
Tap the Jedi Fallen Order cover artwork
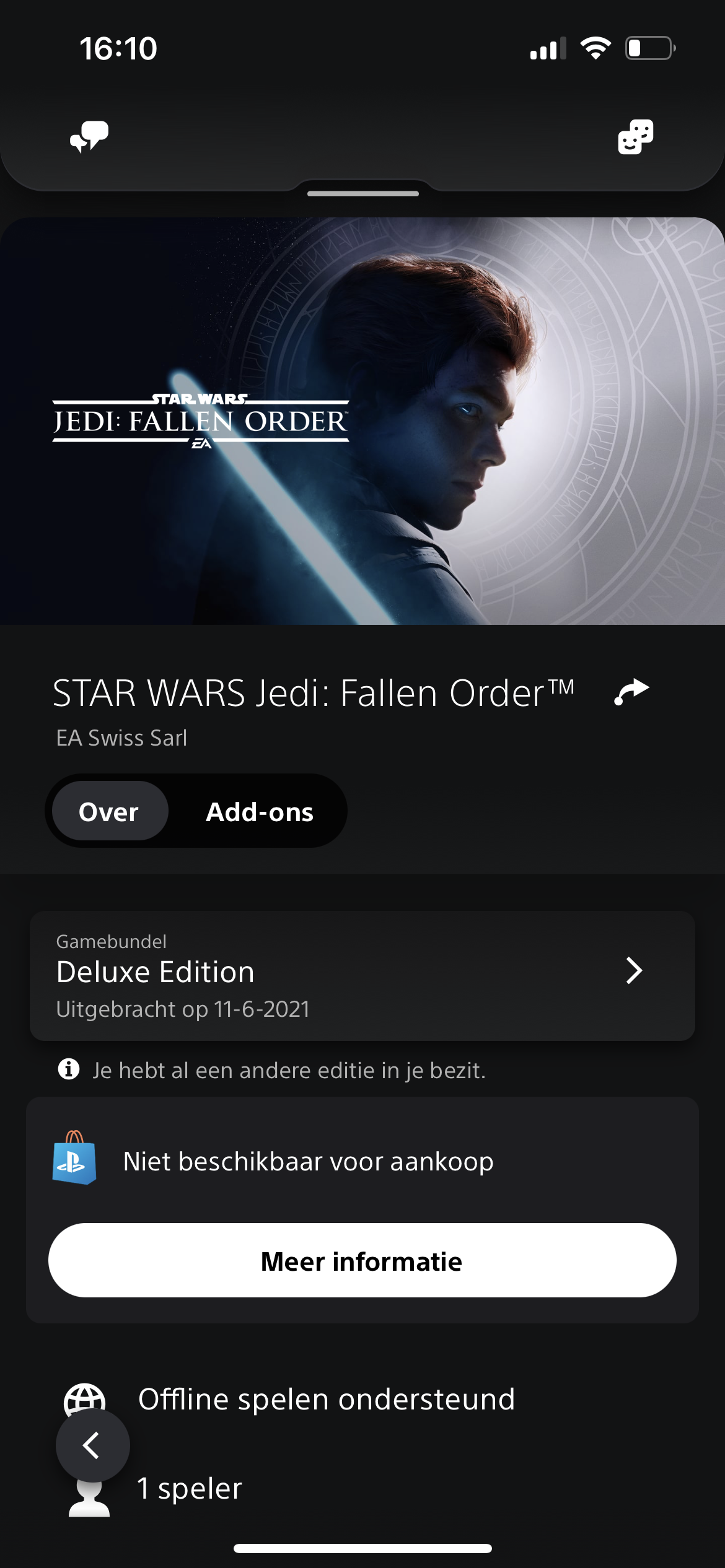click(362, 420)
